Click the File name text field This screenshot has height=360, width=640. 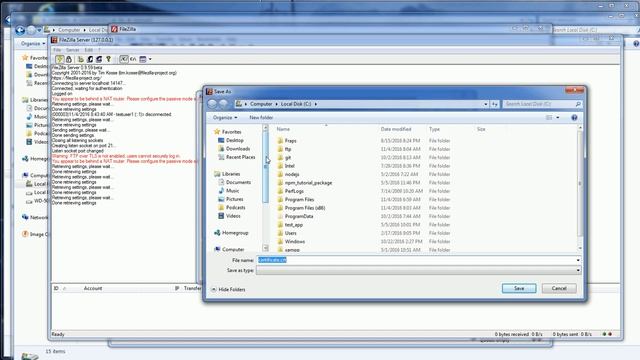click(x=416, y=260)
